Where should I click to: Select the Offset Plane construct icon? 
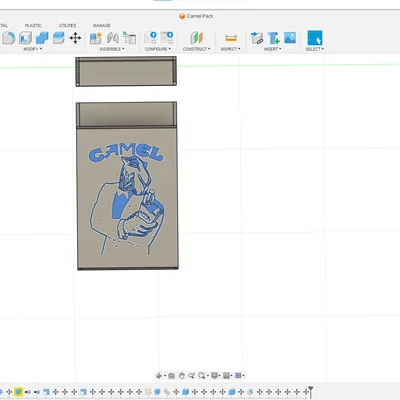(x=197, y=38)
